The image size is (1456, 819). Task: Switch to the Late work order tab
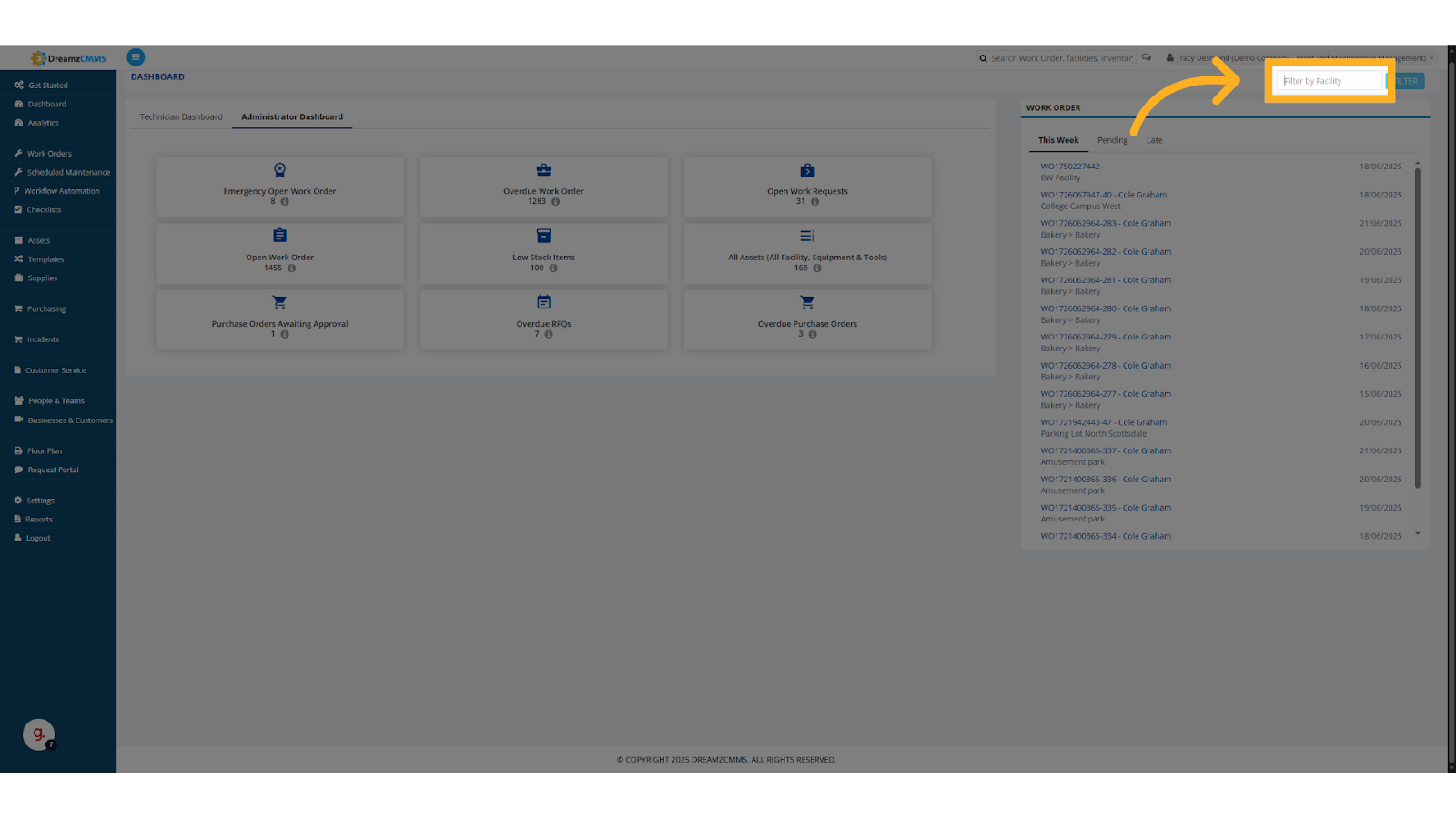(x=1154, y=140)
